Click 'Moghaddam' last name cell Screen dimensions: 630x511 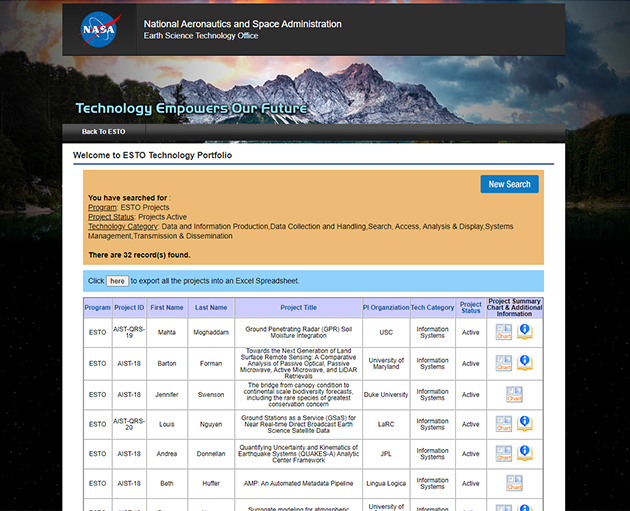click(211, 332)
